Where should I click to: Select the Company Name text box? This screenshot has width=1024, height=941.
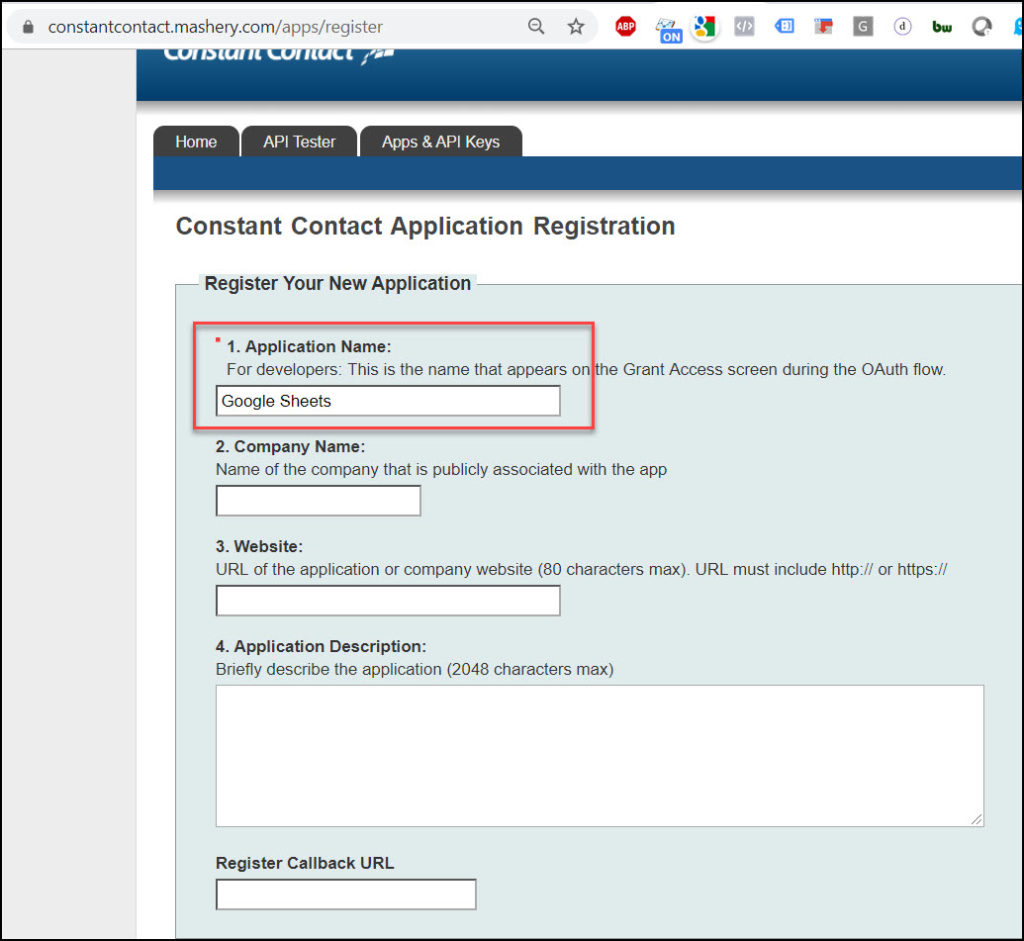click(x=318, y=500)
